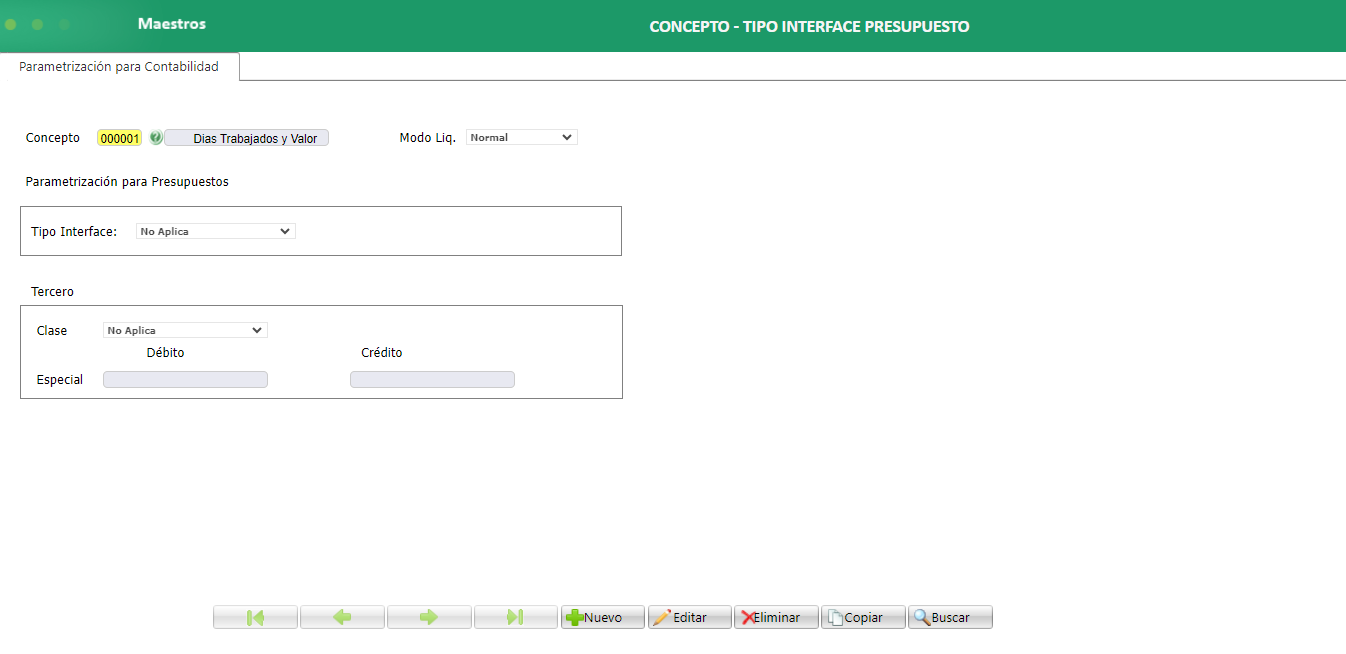This screenshot has height=654, width=1346.
Task: Click the Especial Crédito input field
Action: click(x=432, y=379)
